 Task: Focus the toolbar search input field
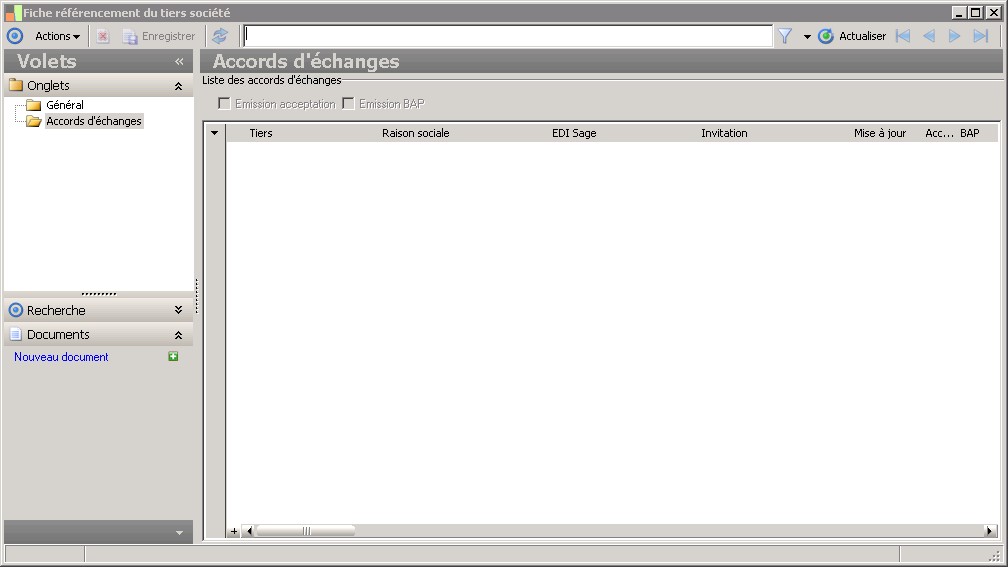508,36
